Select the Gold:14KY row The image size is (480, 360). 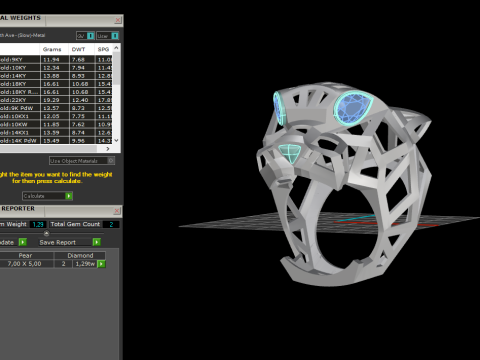[56, 76]
